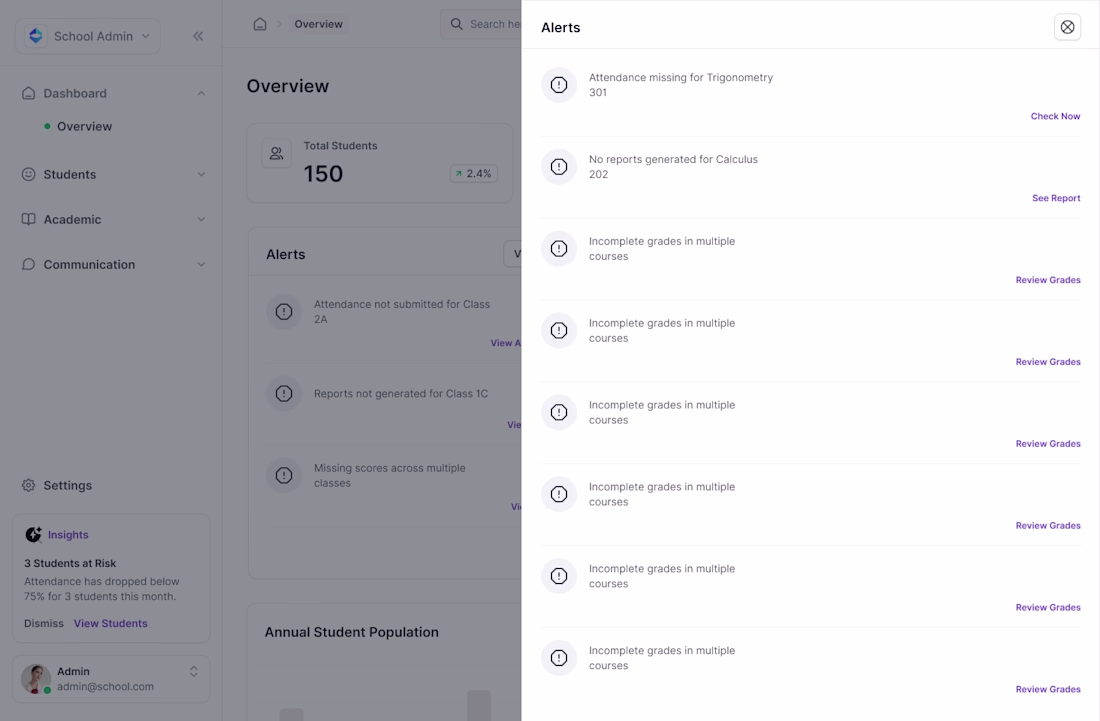Open View Students link in Insights
Viewport: 1100px width, 721px height.
pos(110,623)
